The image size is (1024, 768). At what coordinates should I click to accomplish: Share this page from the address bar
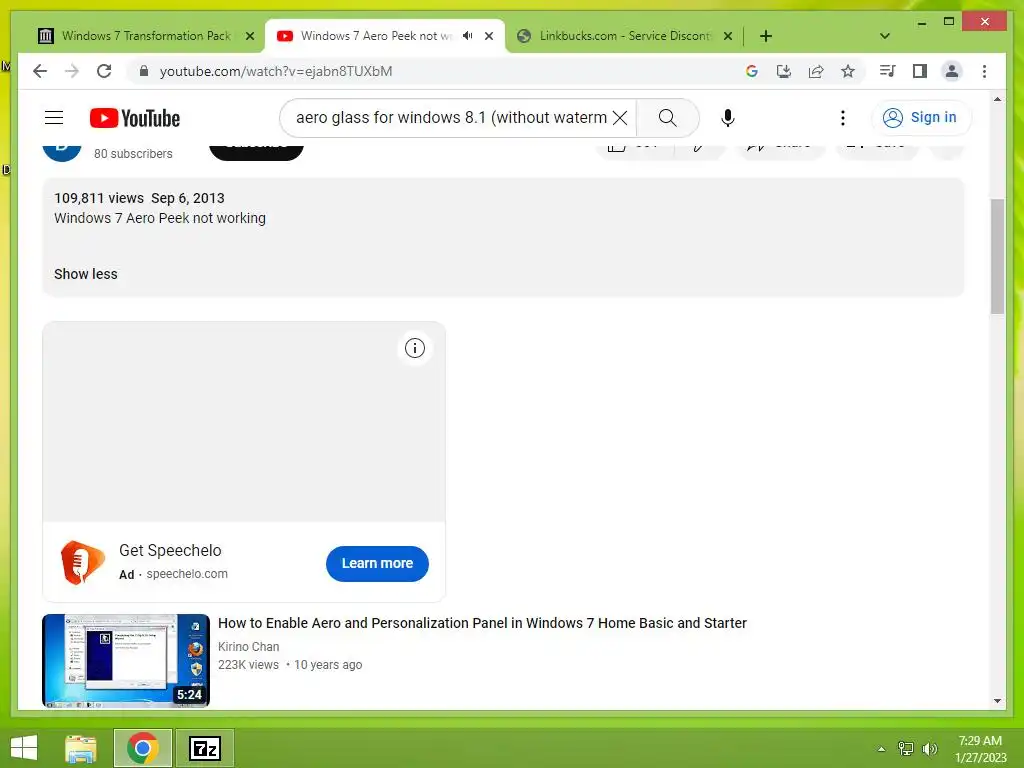click(816, 71)
